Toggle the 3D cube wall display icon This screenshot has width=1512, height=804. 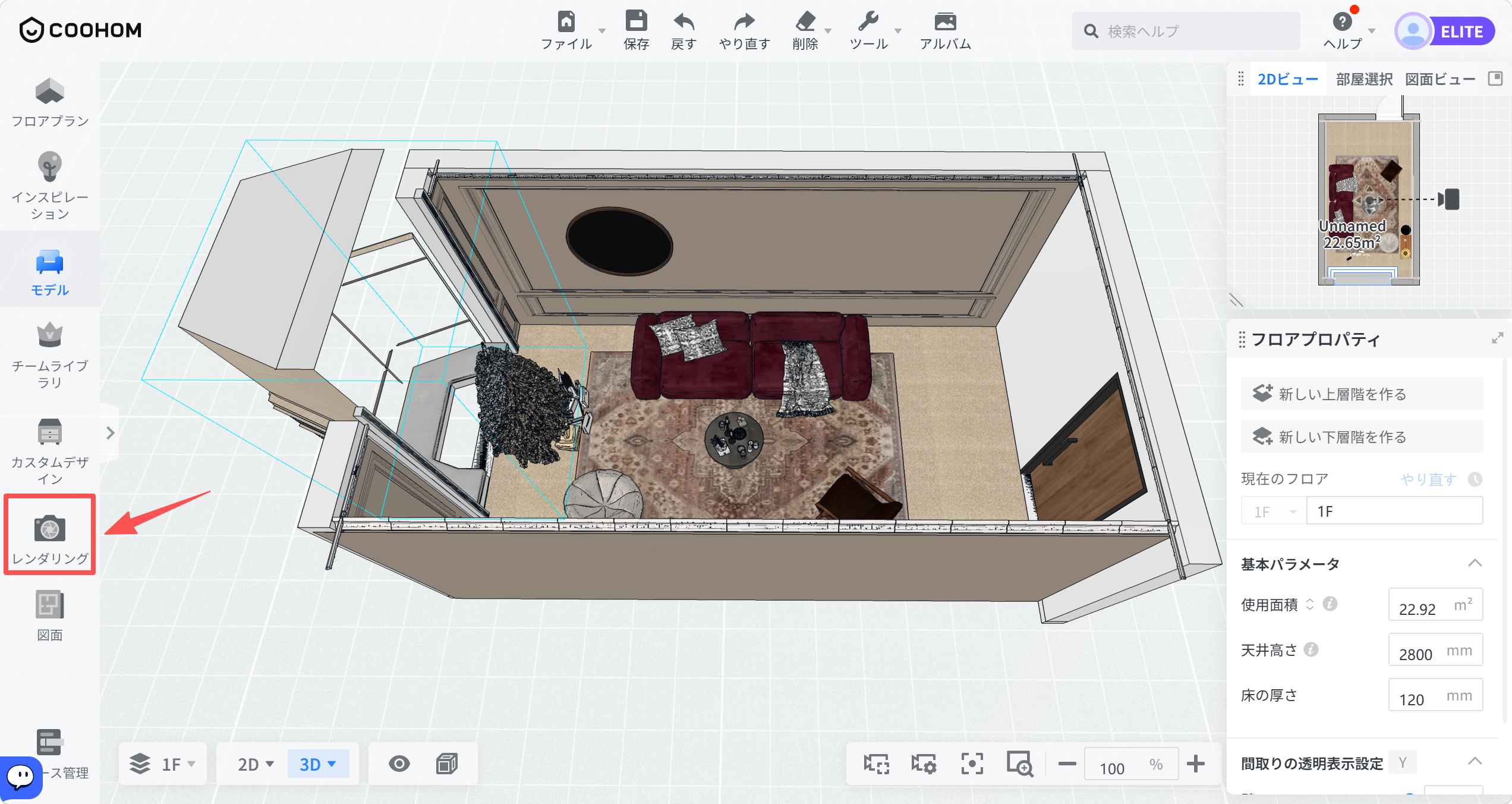tap(447, 764)
